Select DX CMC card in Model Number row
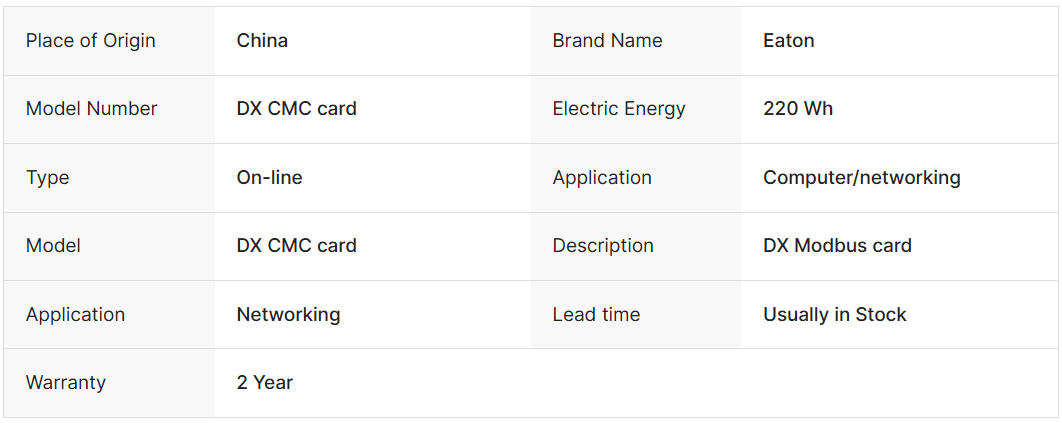 [x=296, y=109]
